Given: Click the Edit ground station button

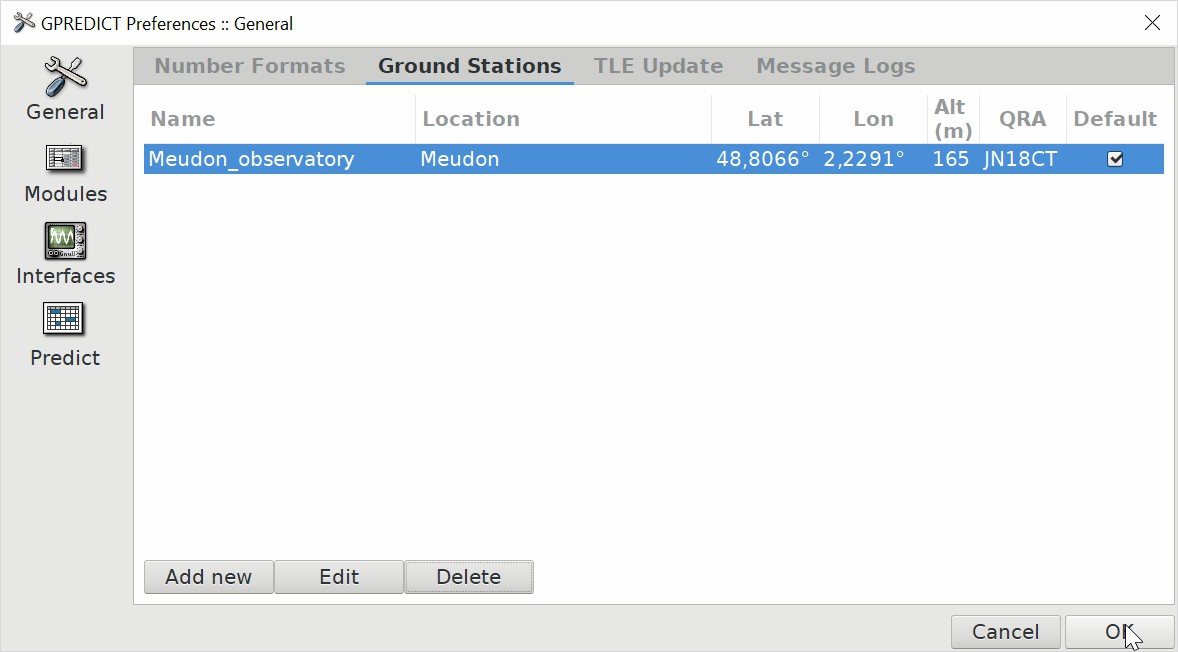Looking at the screenshot, I should coord(339,577).
